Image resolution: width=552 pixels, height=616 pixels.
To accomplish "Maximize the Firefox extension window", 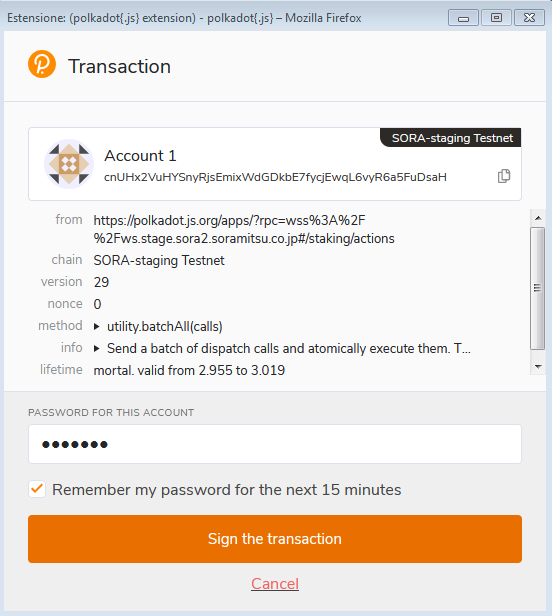I will click(x=496, y=18).
